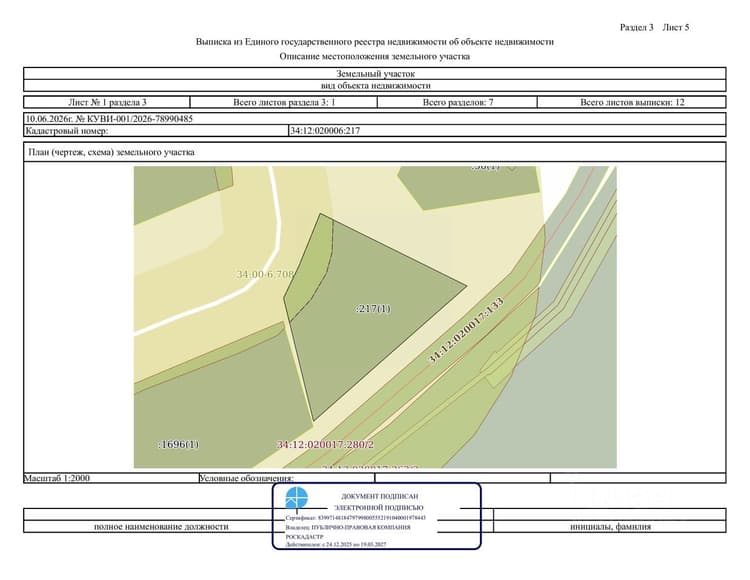Click cadastral number 34:12:020006:217 field

point(507,131)
